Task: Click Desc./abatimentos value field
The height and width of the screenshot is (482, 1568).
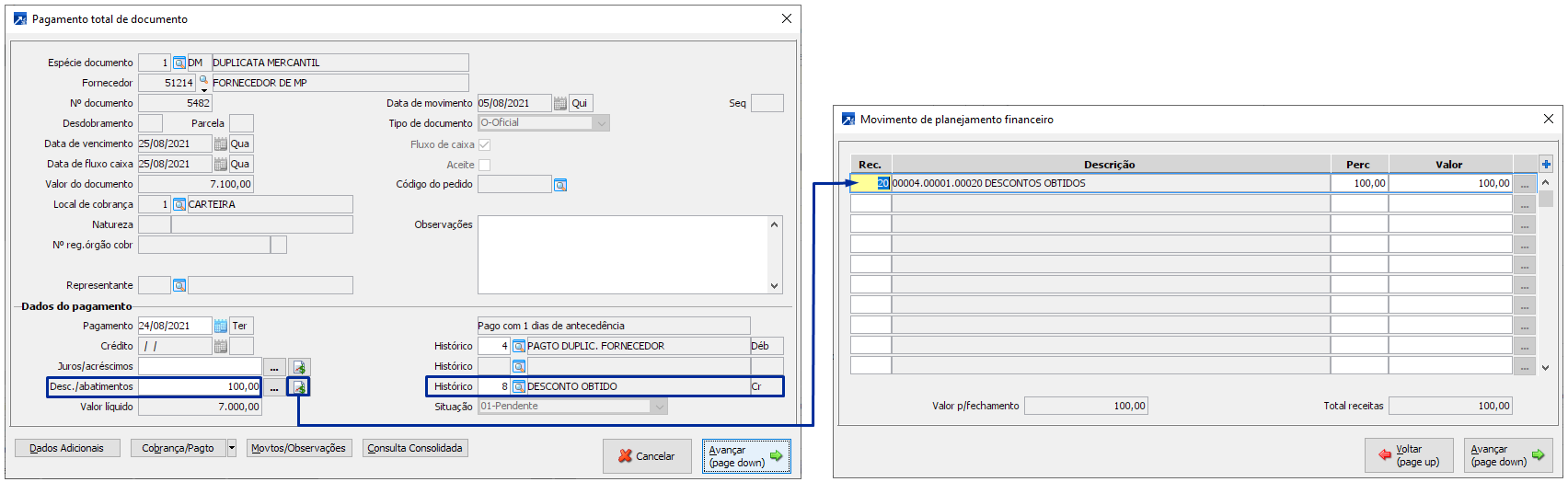Action: pyautogui.click(x=200, y=386)
